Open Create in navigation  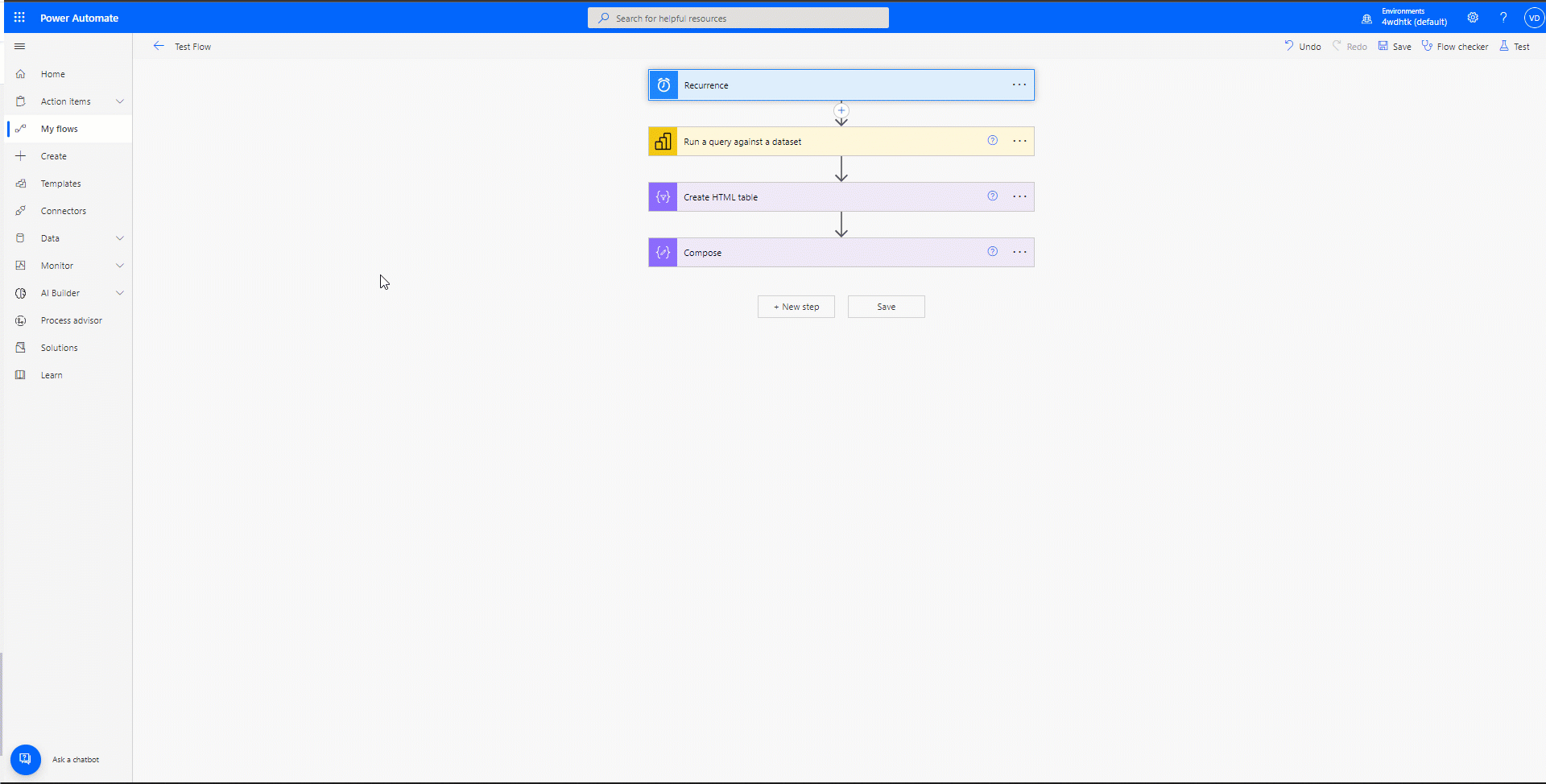click(54, 156)
